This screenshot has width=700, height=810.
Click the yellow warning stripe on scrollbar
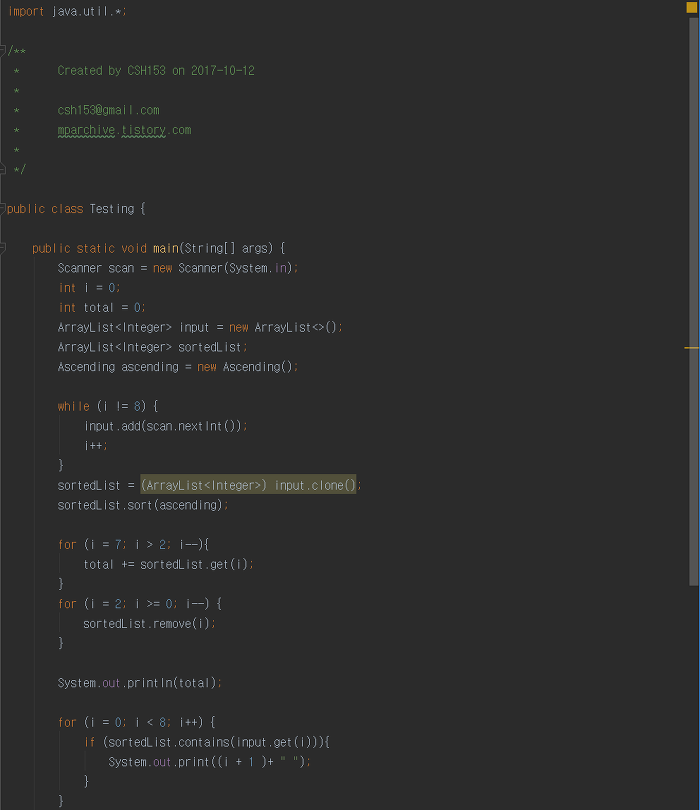click(691, 348)
